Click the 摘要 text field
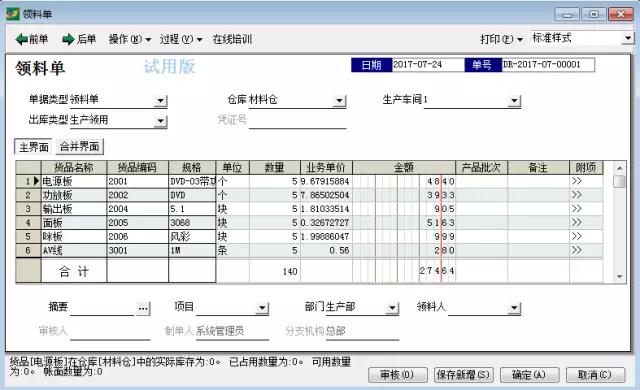 [102, 308]
